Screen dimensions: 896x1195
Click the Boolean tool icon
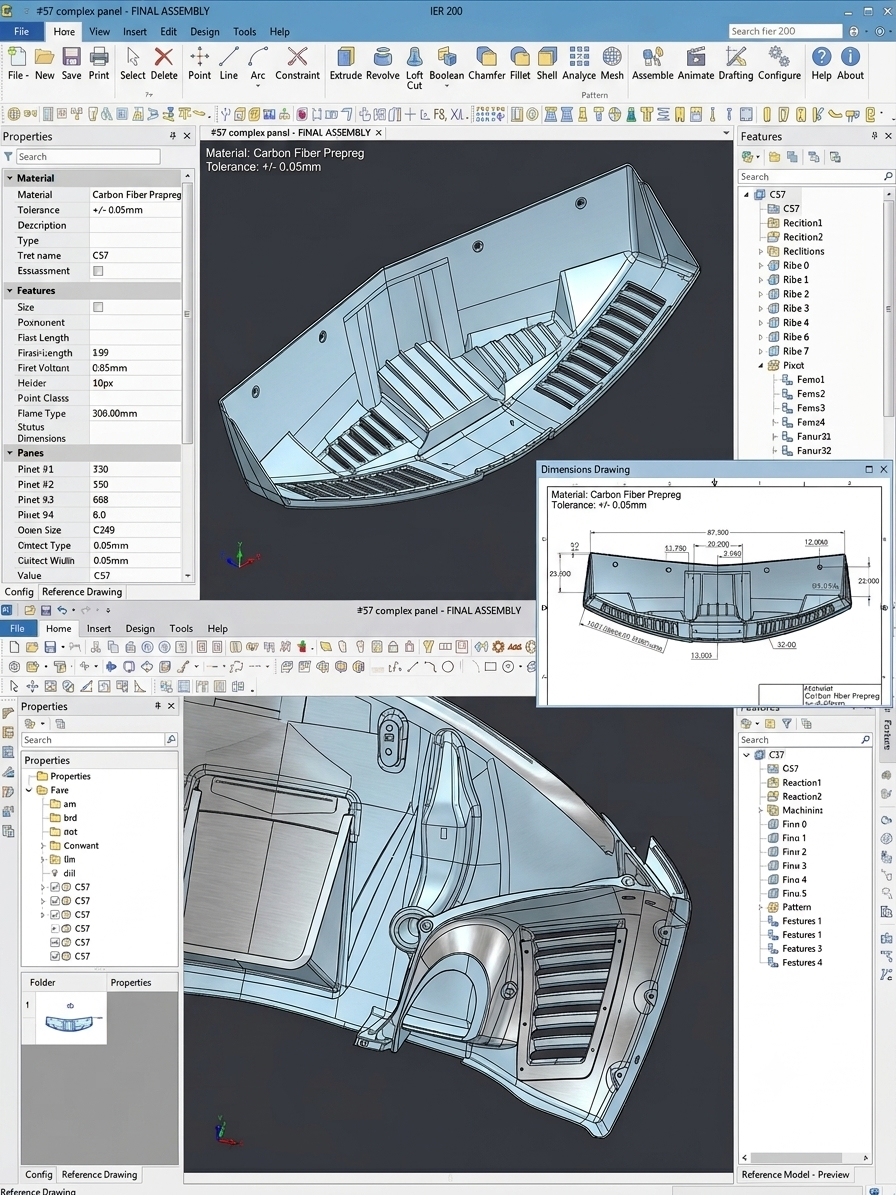point(446,57)
